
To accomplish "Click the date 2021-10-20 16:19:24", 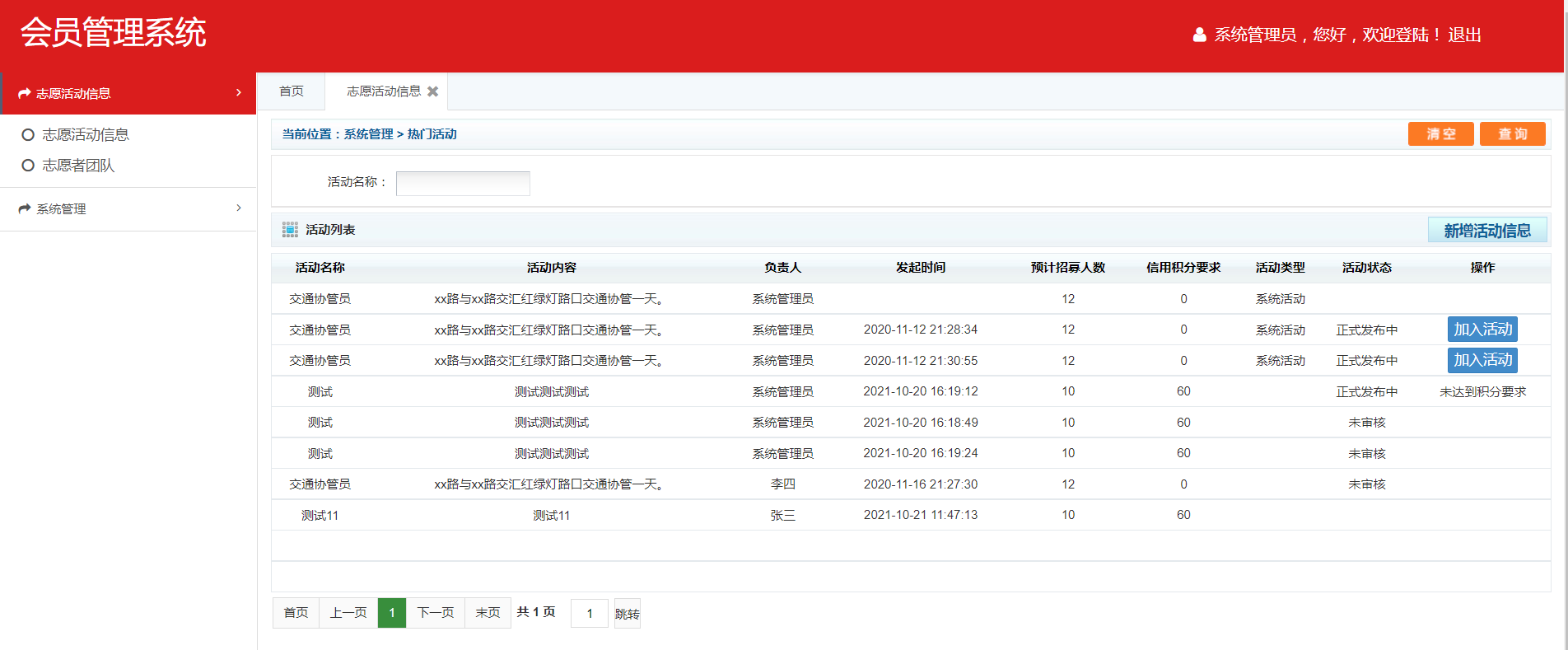I will pyautogui.click(x=921, y=453).
